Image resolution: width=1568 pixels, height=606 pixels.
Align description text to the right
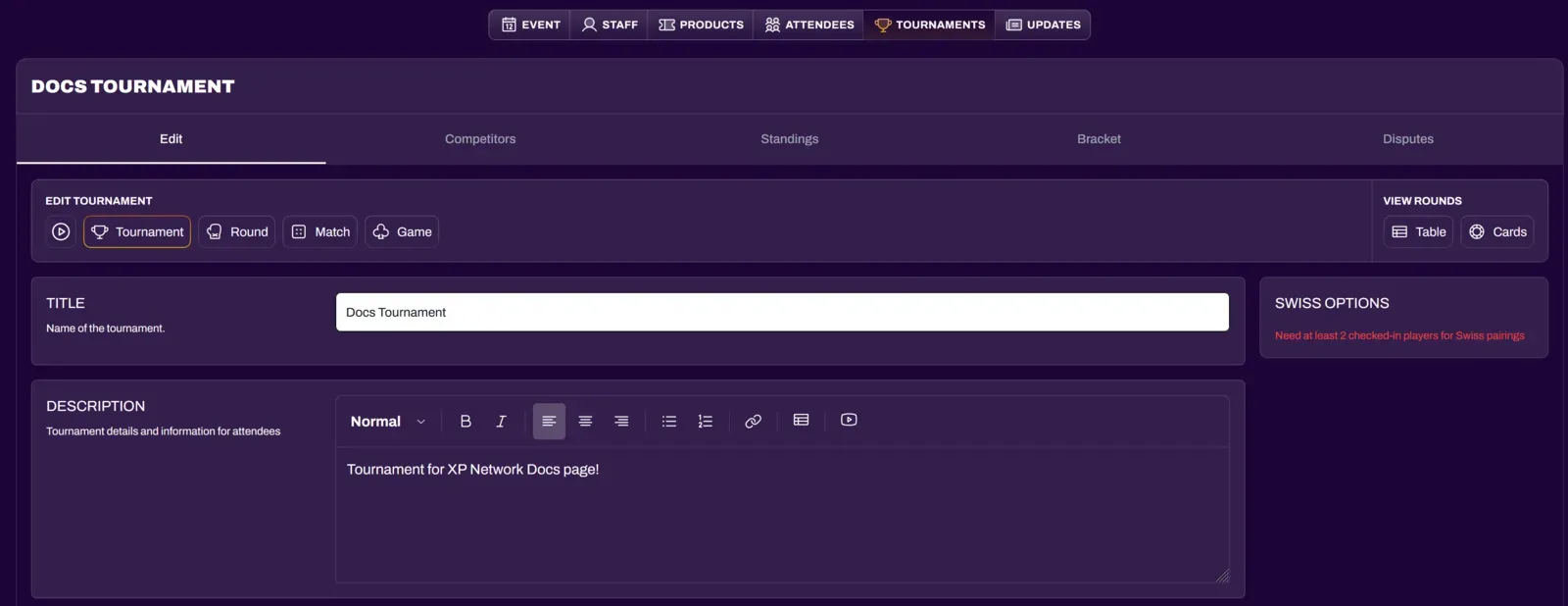(621, 422)
